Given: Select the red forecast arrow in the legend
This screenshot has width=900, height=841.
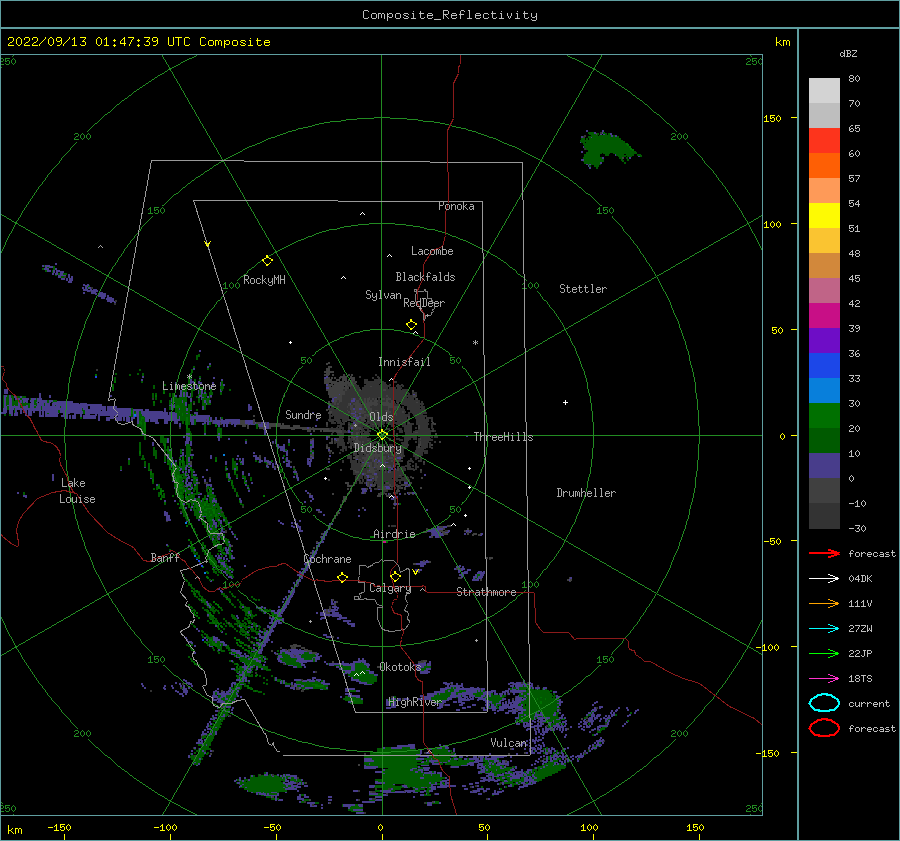Looking at the screenshot, I should (824, 553).
